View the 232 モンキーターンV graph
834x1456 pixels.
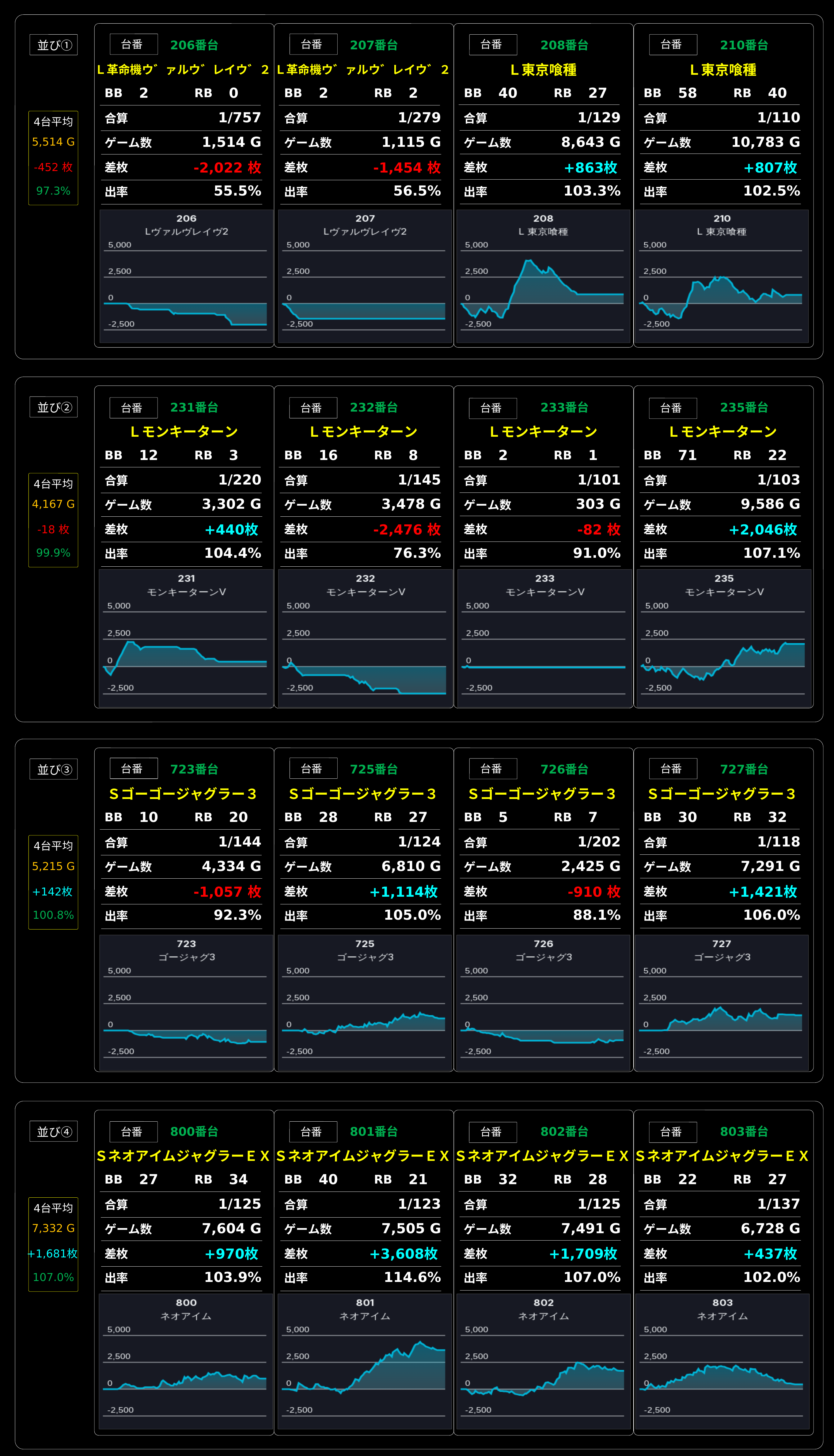[x=366, y=638]
